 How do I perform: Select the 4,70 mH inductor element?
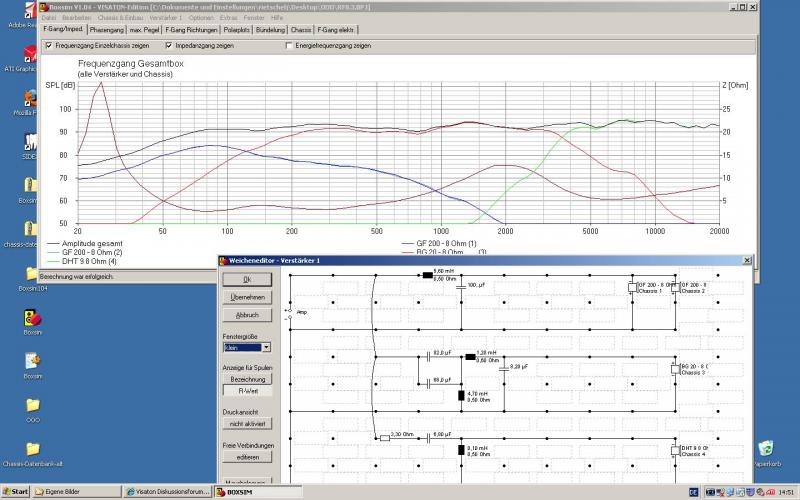tap(461, 396)
